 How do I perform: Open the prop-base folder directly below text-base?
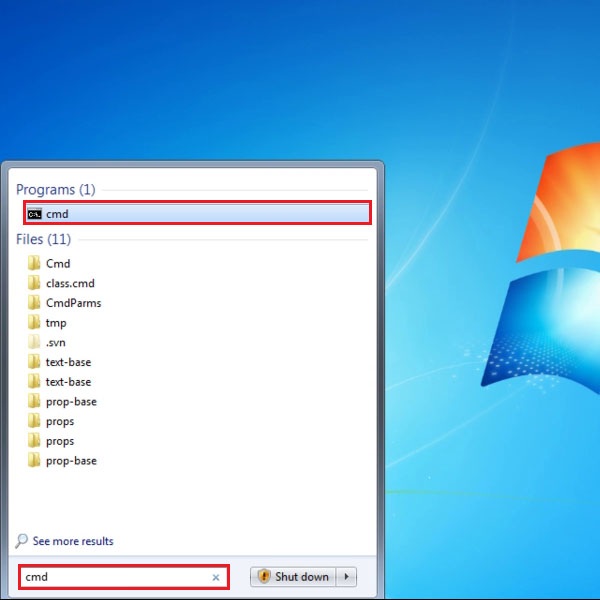(62, 401)
